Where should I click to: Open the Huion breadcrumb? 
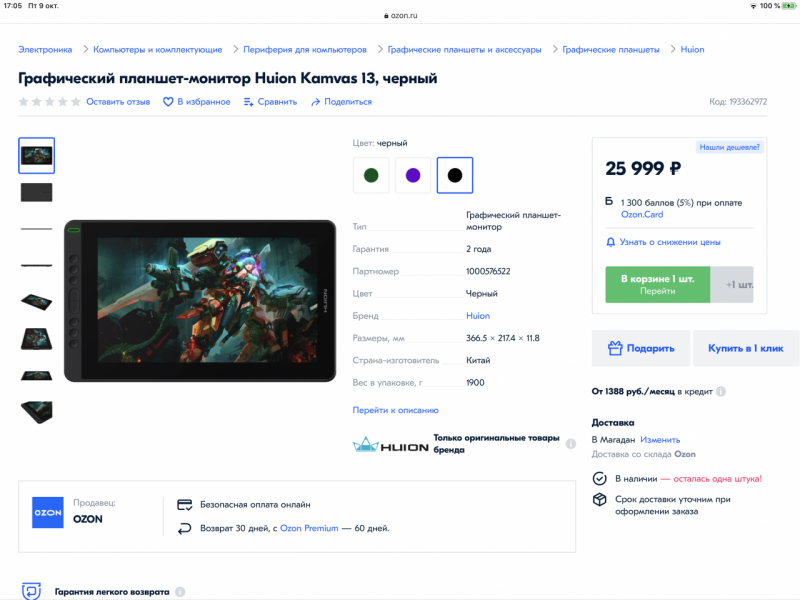click(x=692, y=49)
